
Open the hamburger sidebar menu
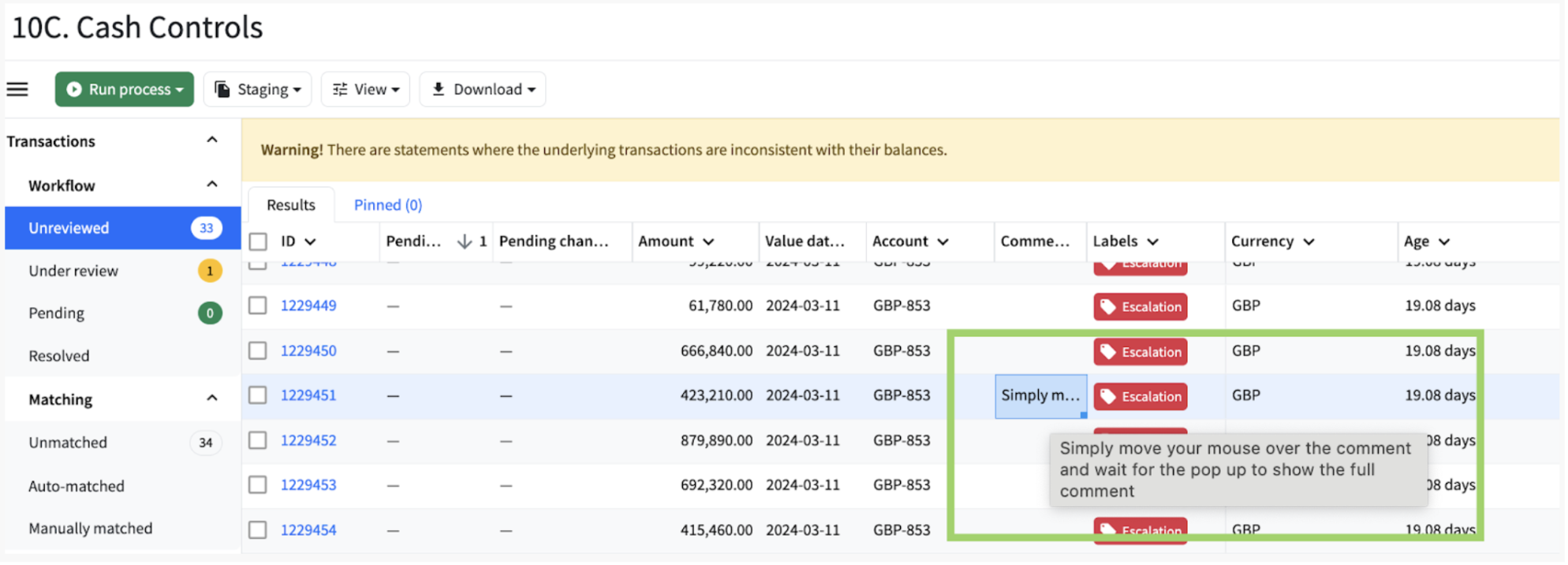click(x=17, y=89)
